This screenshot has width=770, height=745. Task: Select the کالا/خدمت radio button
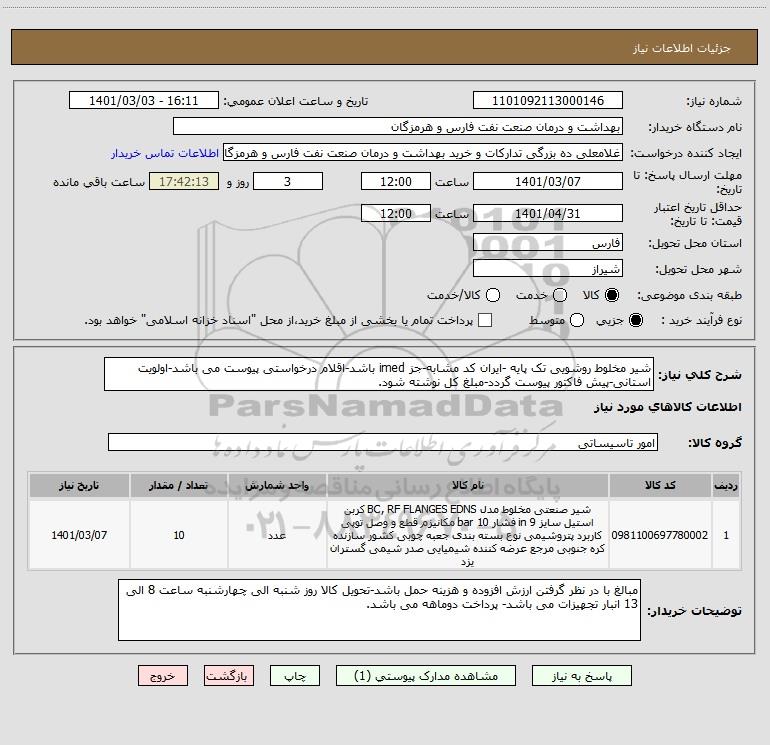(493, 295)
